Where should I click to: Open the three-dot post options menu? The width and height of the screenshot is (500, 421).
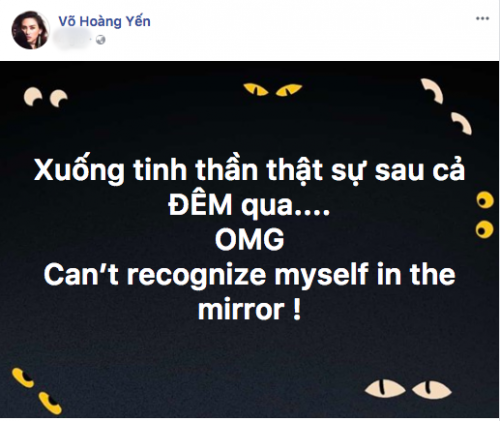[x=482, y=19]
